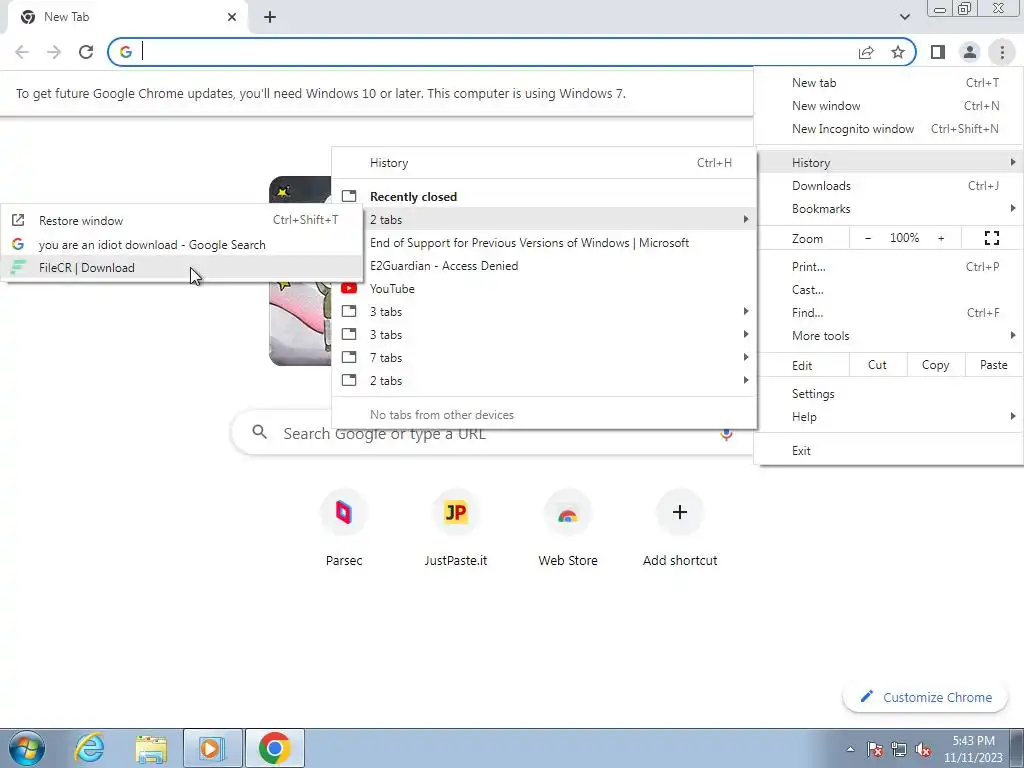
Task: Reopen End of Support Microsoft page
Action: pyautogui.click(x=544, y=243)
